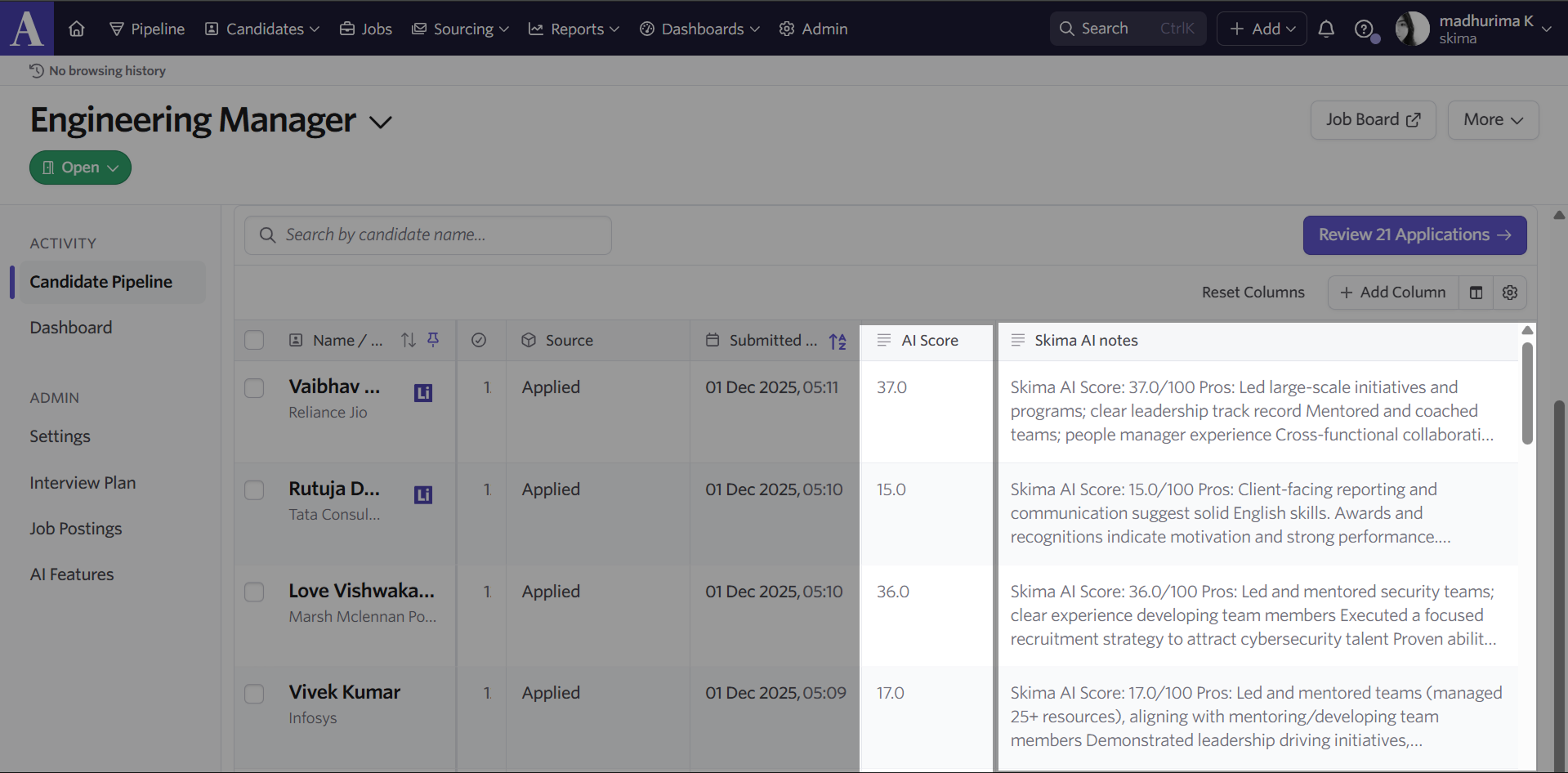Screen dimensions: 1568x773
Task: Check the select-all header checkbox
Action: [x=254, y=340]
